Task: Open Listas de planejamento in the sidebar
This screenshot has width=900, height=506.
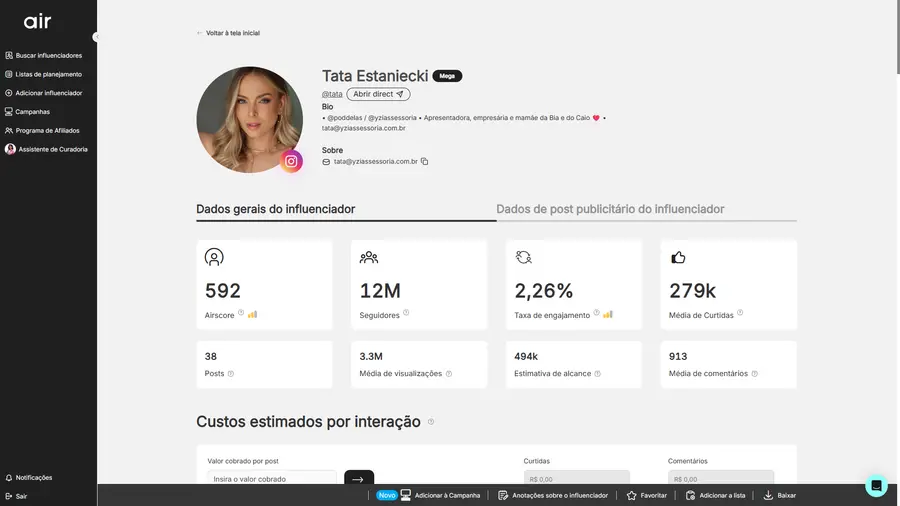Action: (x=44, y=75)
